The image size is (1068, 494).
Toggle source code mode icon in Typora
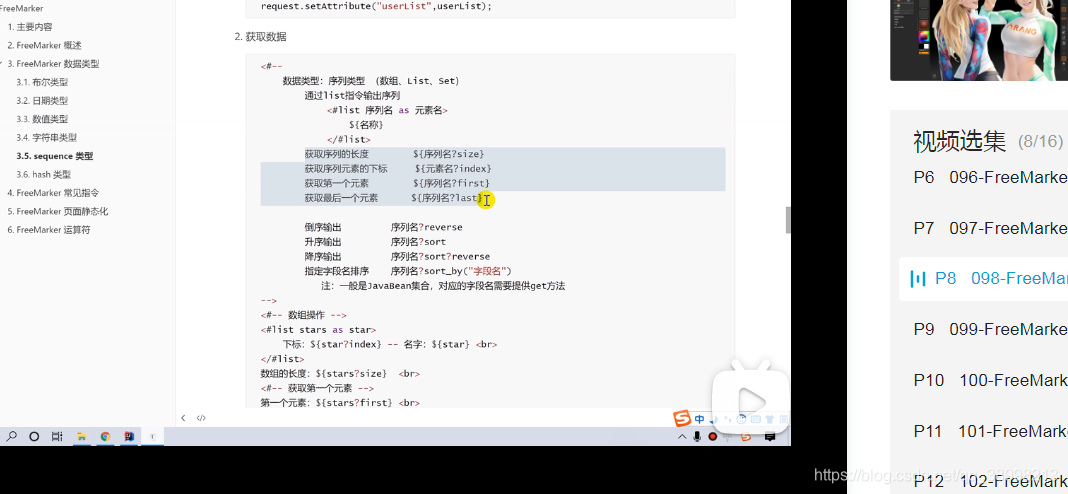tap(201, 418)
